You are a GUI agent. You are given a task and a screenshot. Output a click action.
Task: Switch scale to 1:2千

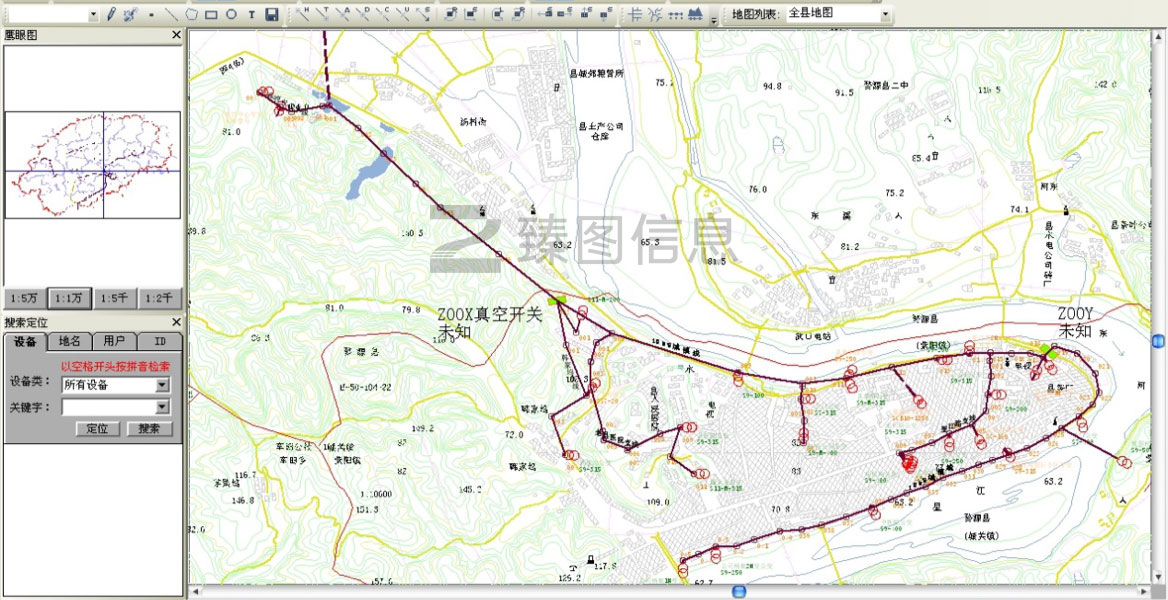[160, 298]
